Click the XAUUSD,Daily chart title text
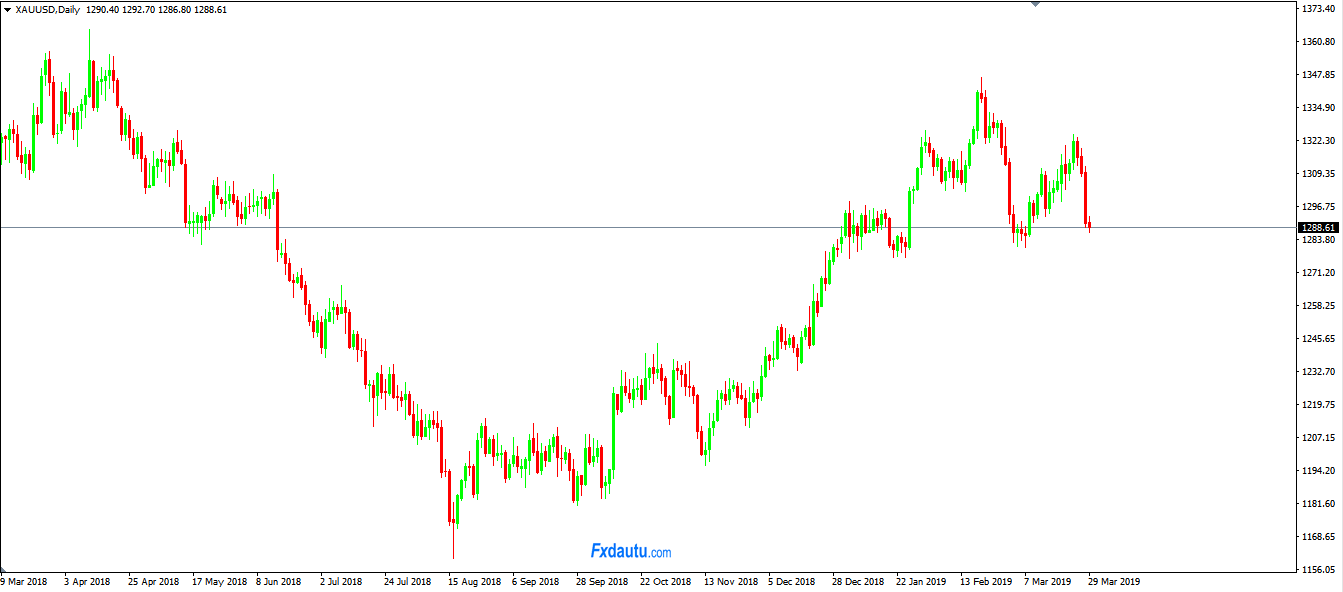The image size is (1343, 592). pyautogui.click(x=48, y=9)
